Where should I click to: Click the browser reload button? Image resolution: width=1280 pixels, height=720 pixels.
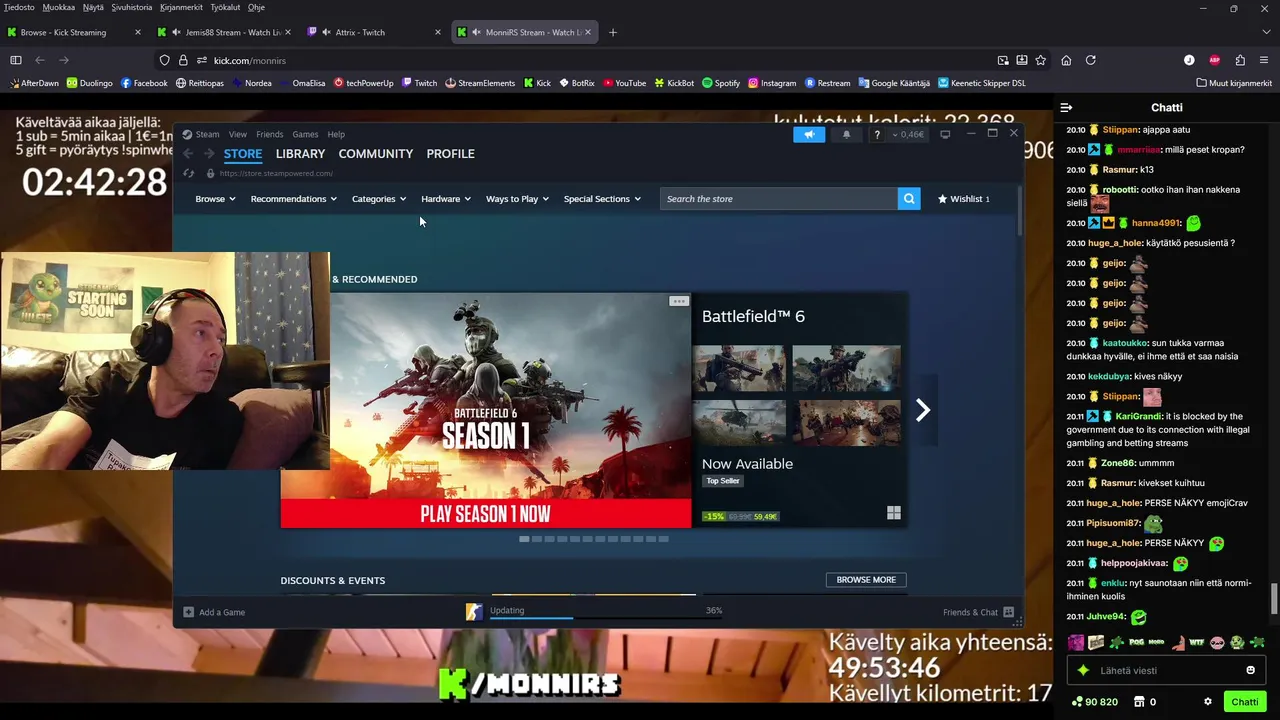click(x=1091, y=60)
